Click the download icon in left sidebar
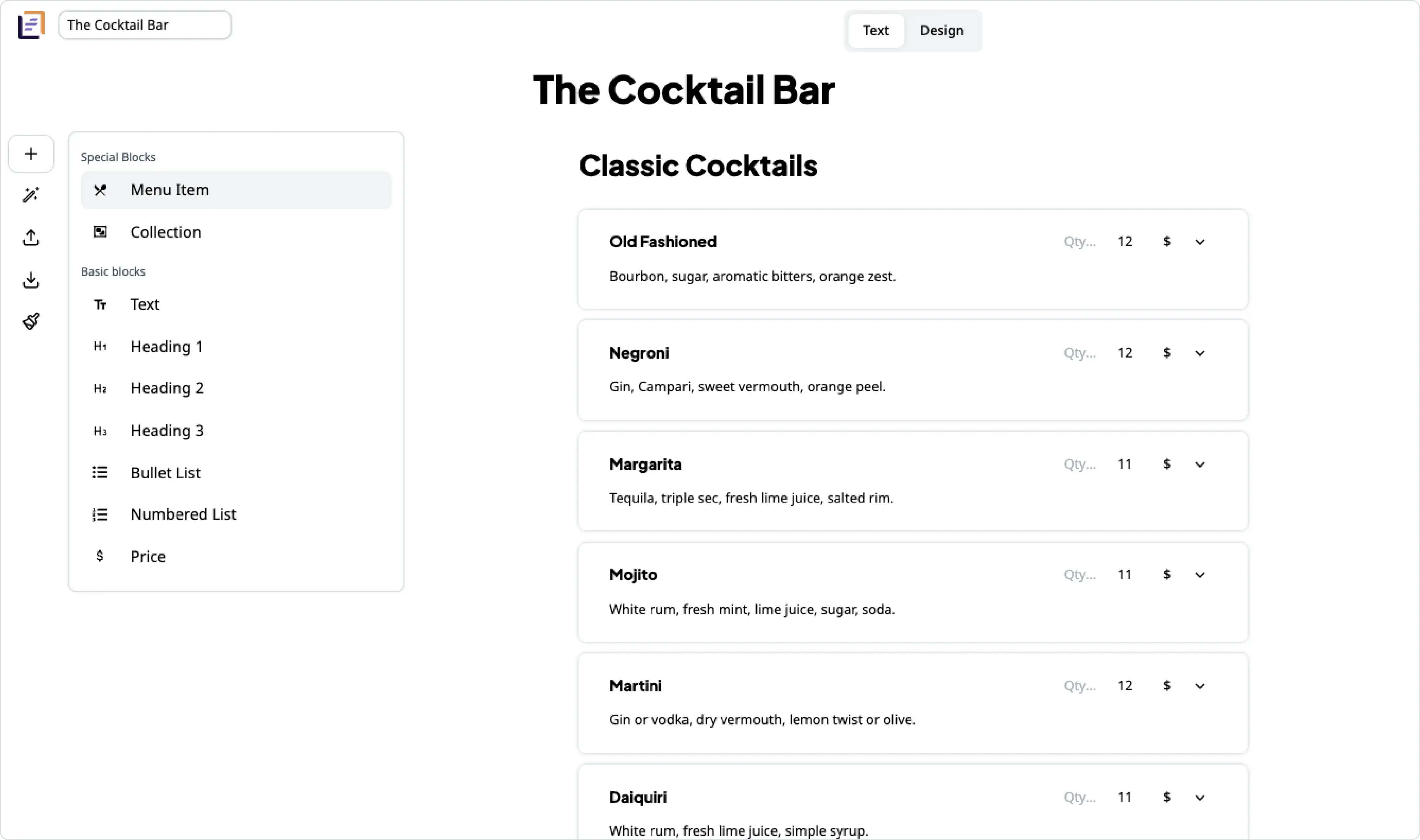The image size is (1420, 840). click(x=31, y=280)
